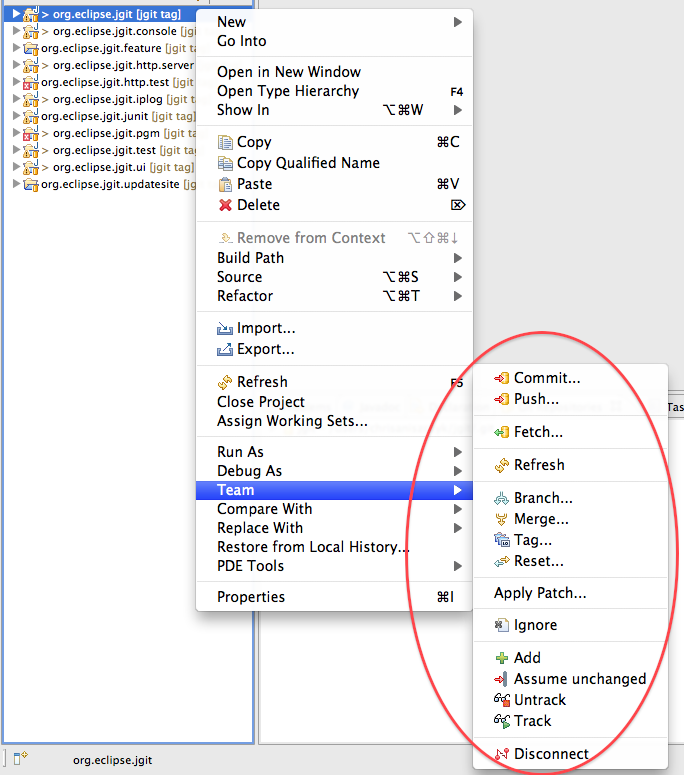Click the Commit icon in Team submenu
Image resolution: width=684 pixels, height=775 pixels.
(501, 378)
